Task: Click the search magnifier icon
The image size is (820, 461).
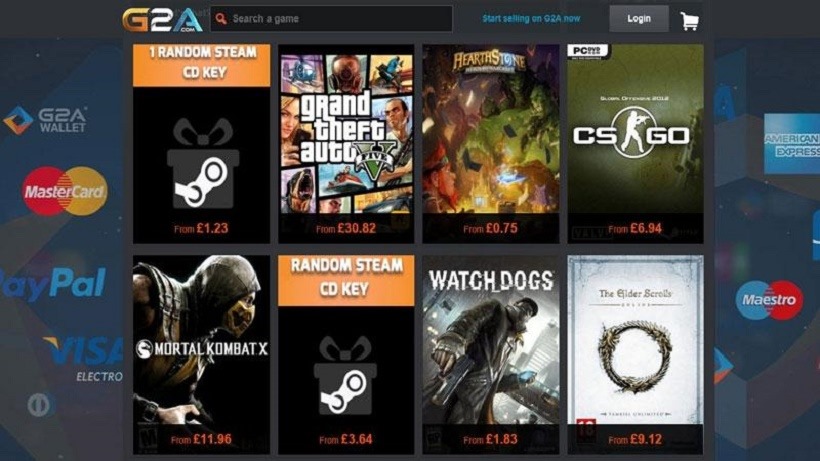Action: (x=221, y=19)
